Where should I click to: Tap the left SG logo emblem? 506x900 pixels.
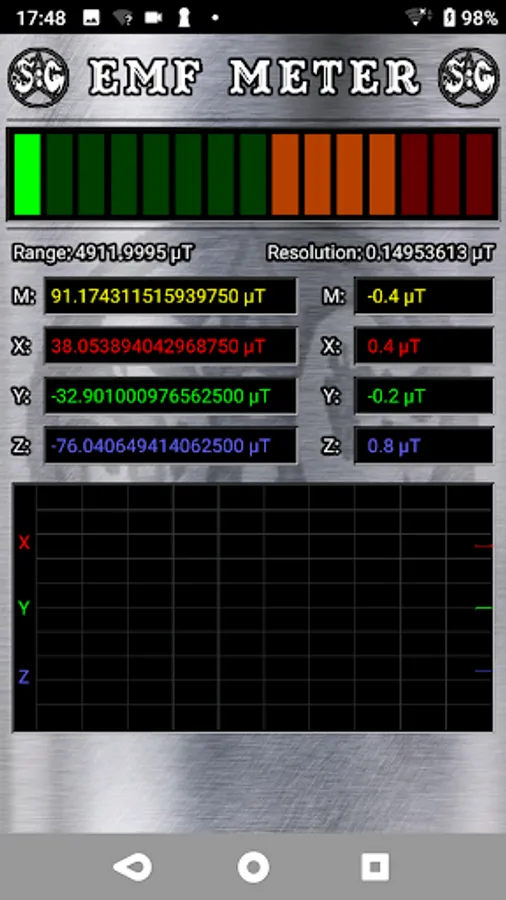click(38, 77)
